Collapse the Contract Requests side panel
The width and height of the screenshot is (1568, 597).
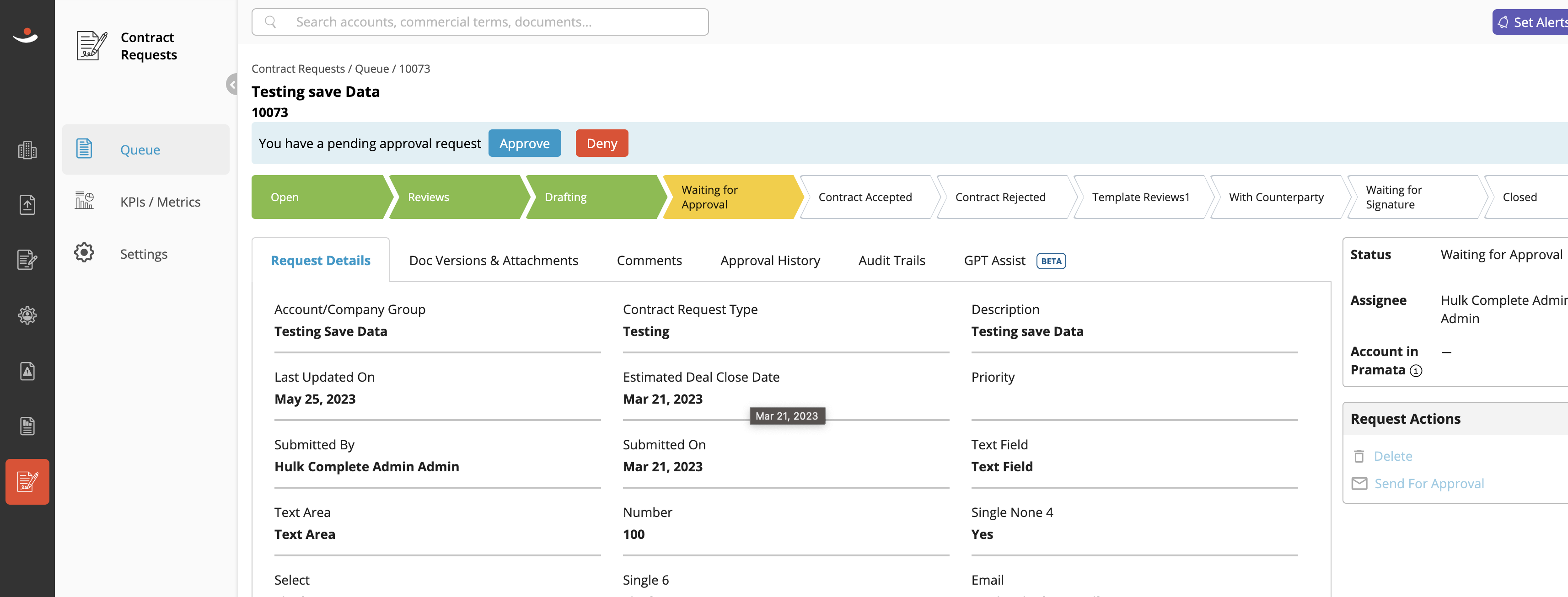click(232, 85)
